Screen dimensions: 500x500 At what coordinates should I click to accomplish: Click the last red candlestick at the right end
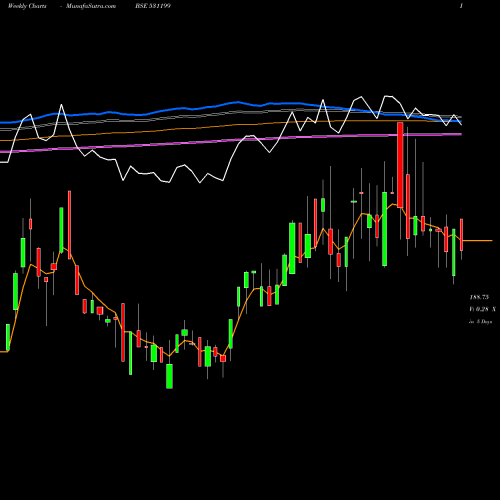(462, 235)
